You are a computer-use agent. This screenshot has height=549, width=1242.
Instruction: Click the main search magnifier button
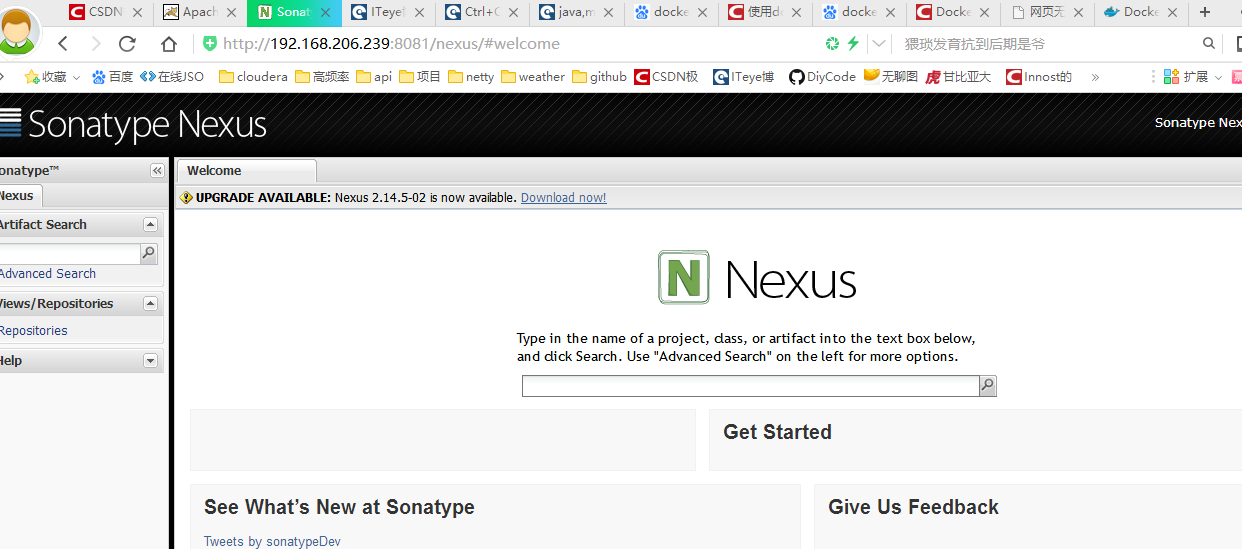click(x=988, y=386)
